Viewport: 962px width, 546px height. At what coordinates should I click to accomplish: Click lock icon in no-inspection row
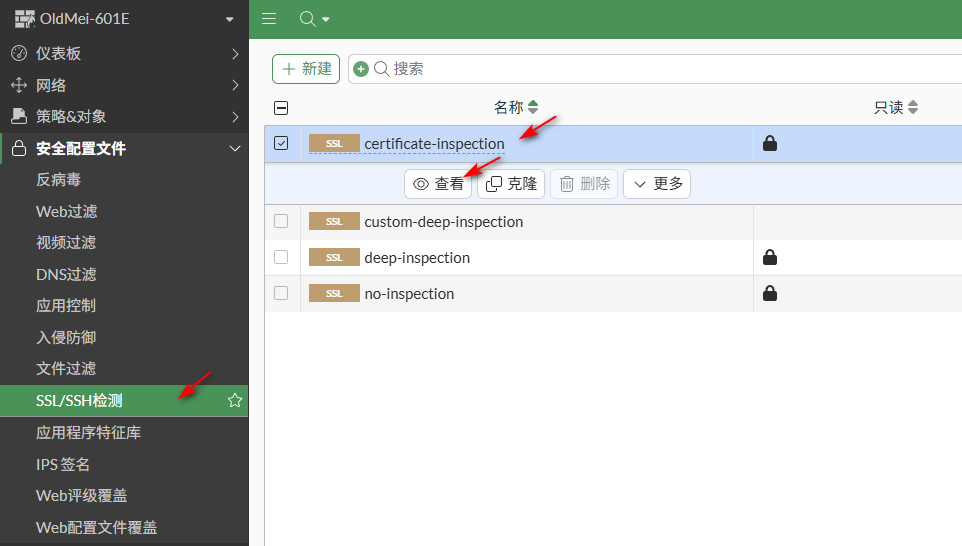770,293
